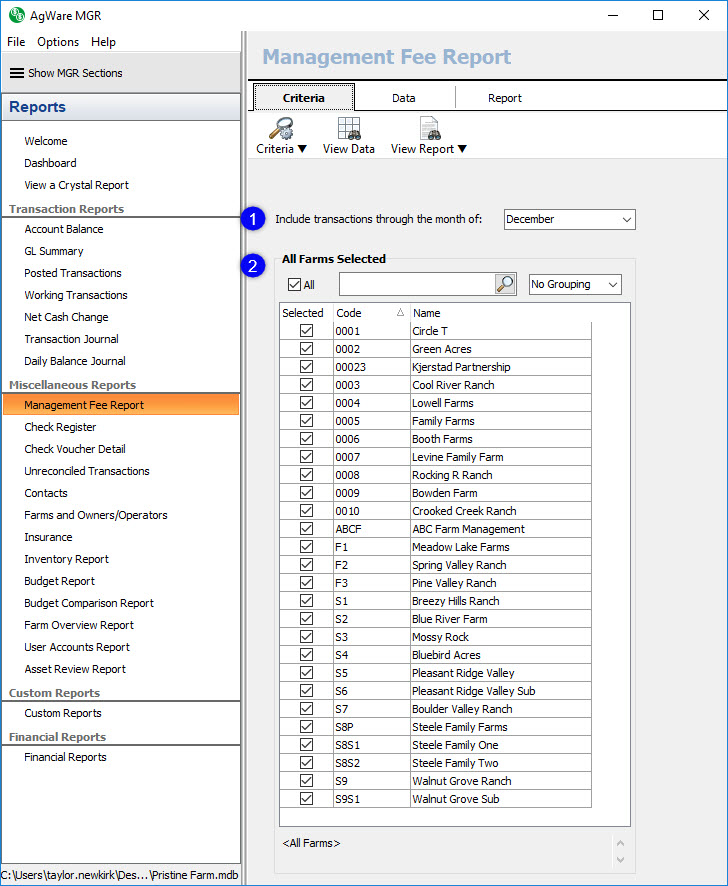728x886 pixels.
Task: Open the View Report dropdown arrow
Action: point(462,150)
